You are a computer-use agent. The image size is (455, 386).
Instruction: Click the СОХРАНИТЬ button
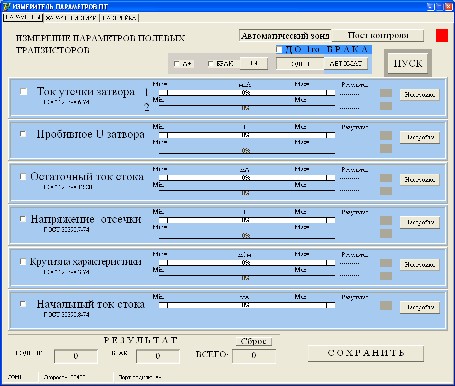coord(366,353)
